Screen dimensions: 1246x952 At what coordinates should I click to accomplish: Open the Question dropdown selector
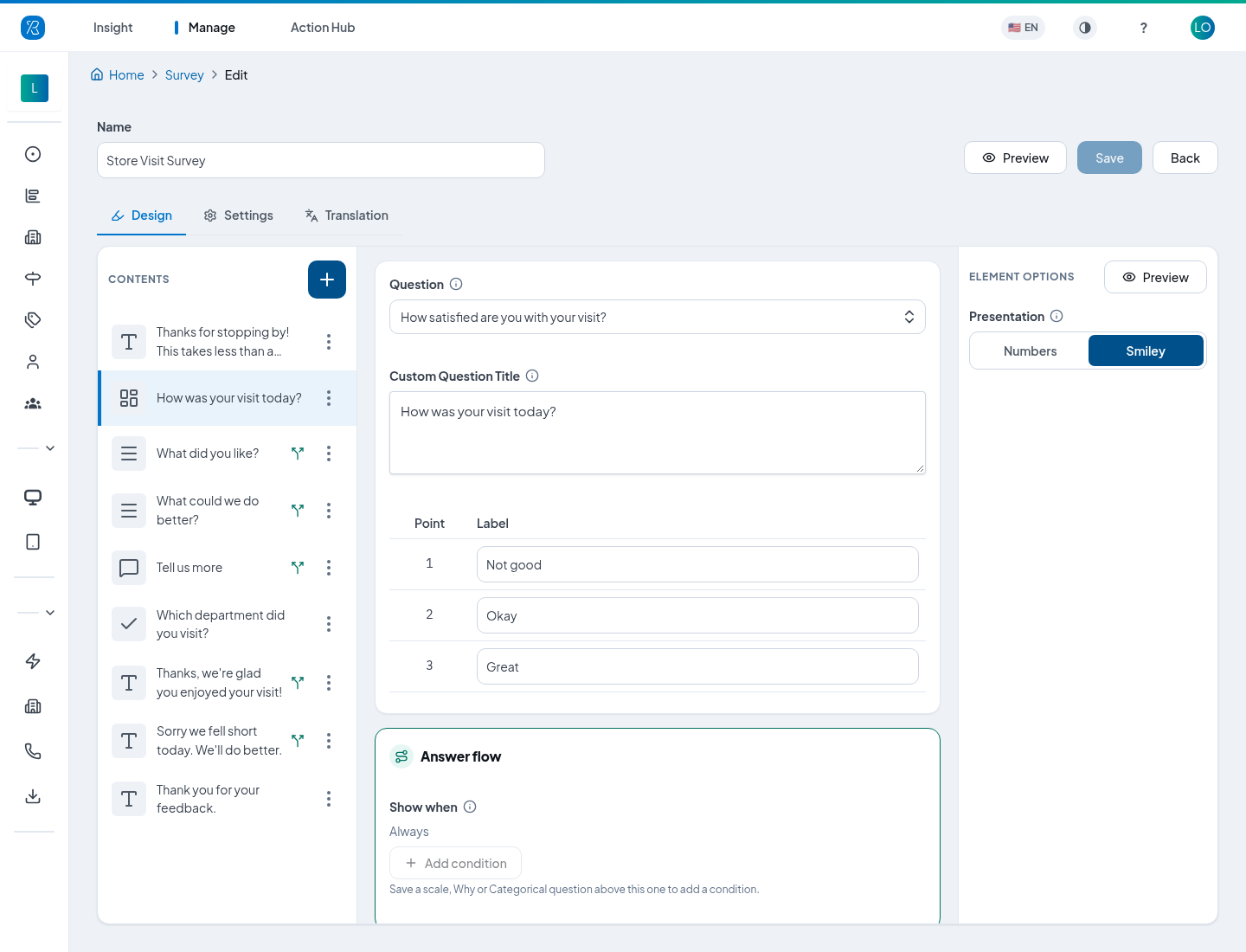pos(658,317)
